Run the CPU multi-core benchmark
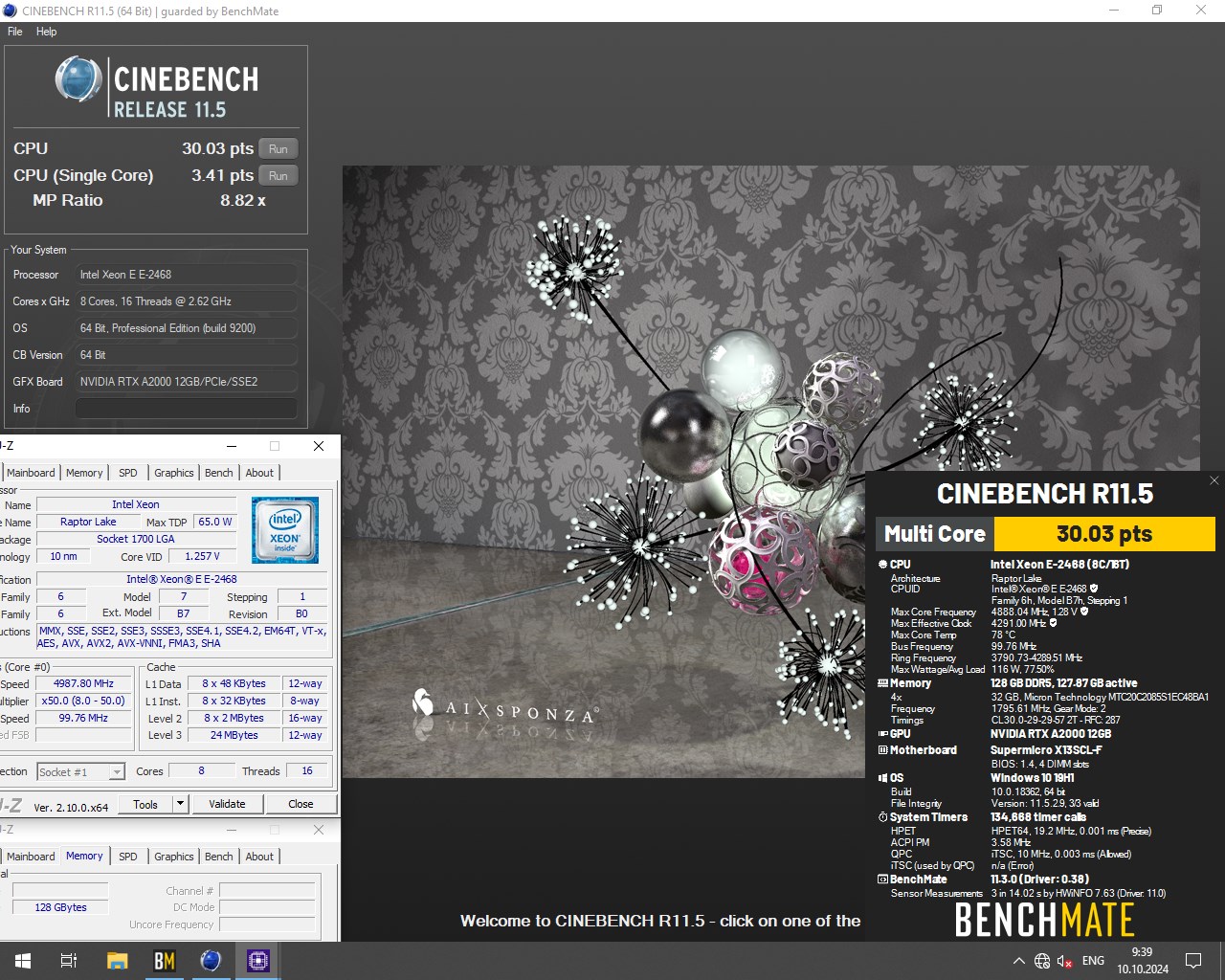The width and height of the screenshot is (1225, 980). tap(278, 148)
